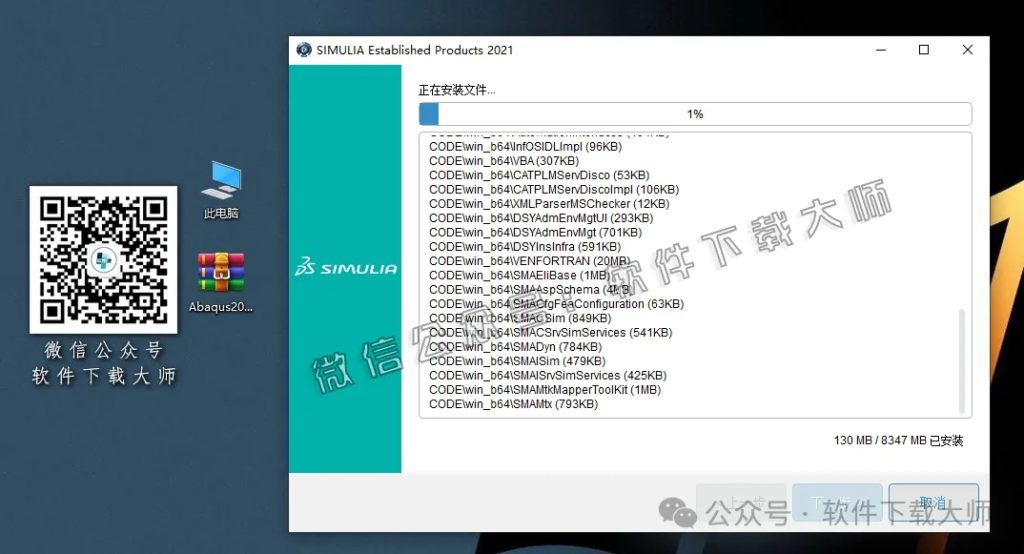
Task: Select the SMAEliBase (1MB) line
Action: [x=519, y=276]
